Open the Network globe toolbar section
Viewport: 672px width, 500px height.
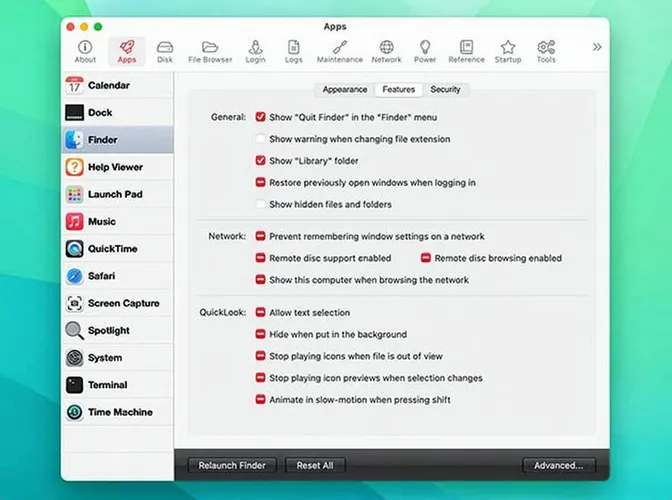point(387,52)
